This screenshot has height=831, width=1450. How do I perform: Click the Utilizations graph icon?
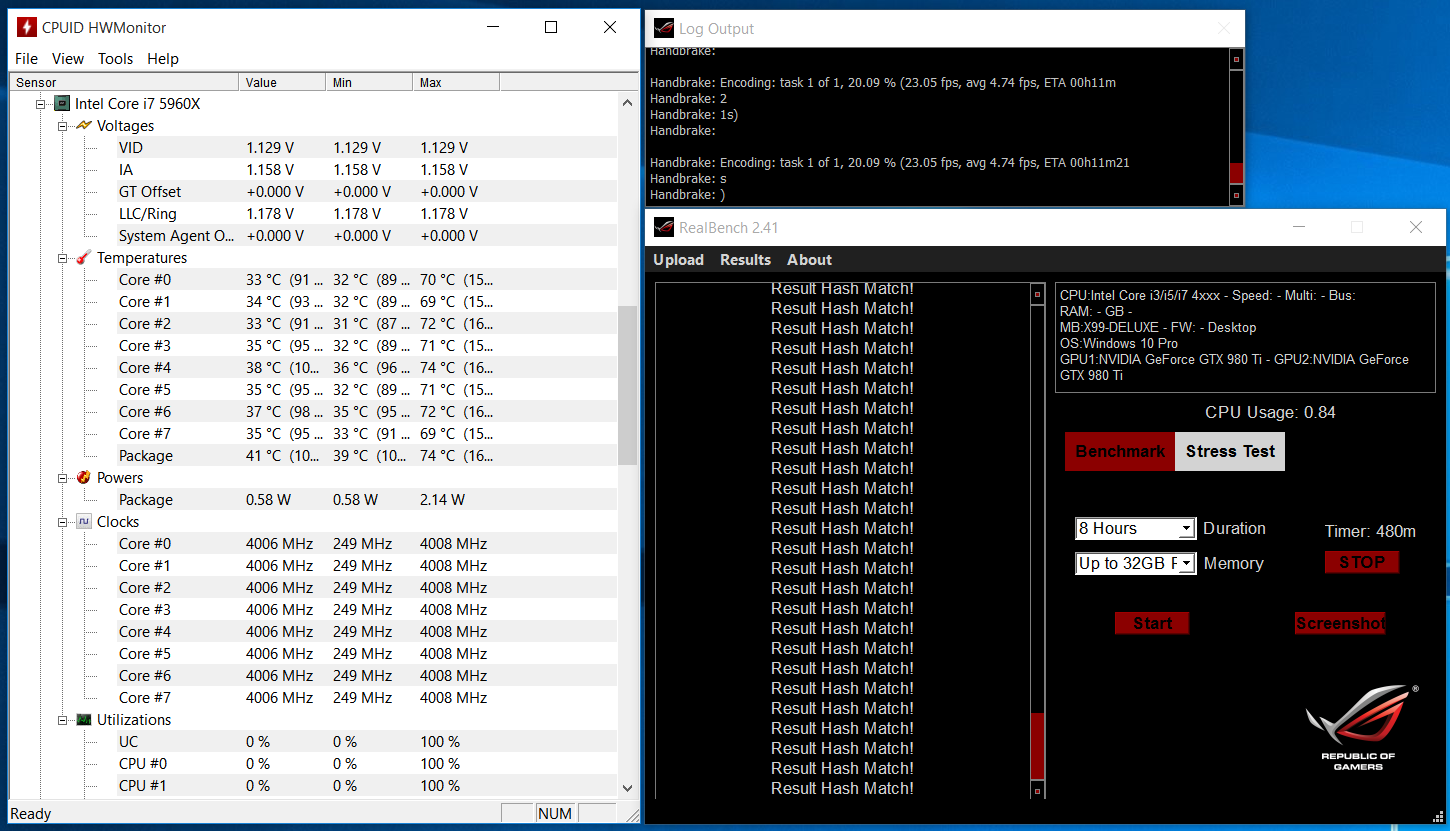click(84, 720)
